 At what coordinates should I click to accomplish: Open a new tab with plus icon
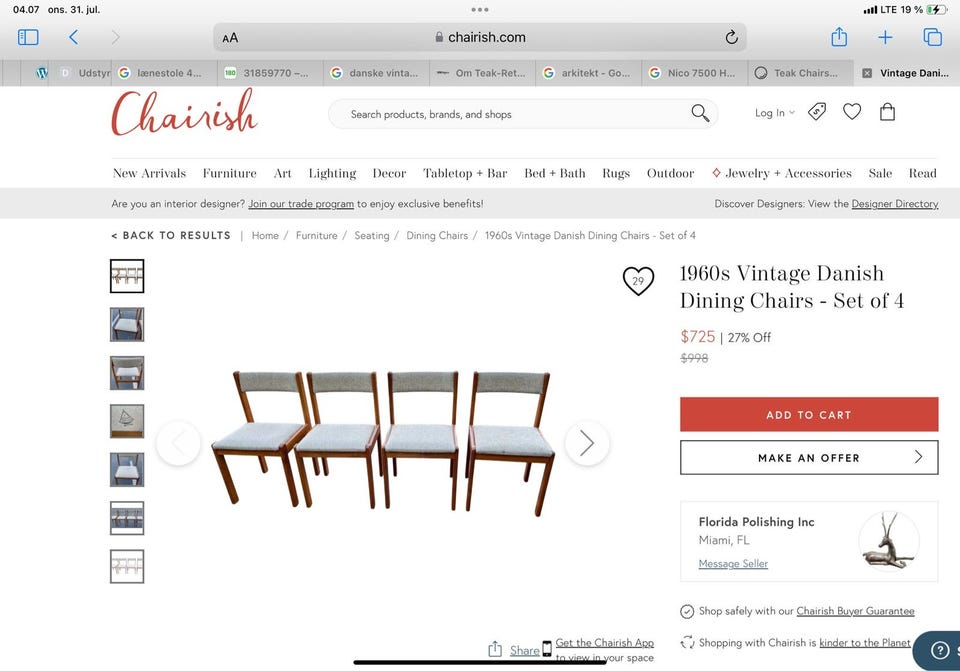pyautogui.click(x=885, y=37)
